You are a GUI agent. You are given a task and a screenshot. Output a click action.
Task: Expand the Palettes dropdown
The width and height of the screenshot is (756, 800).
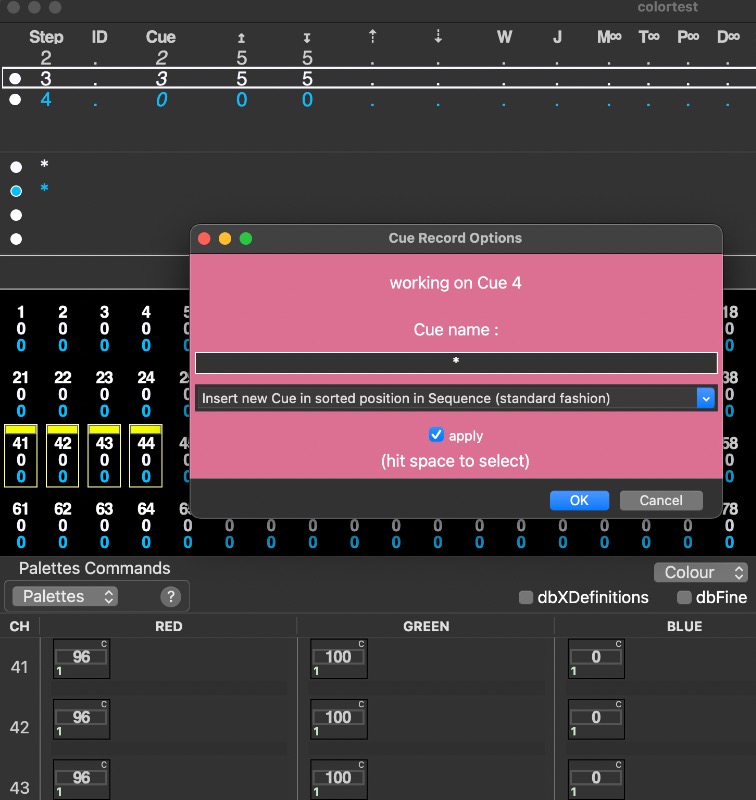tap(66, 596)
